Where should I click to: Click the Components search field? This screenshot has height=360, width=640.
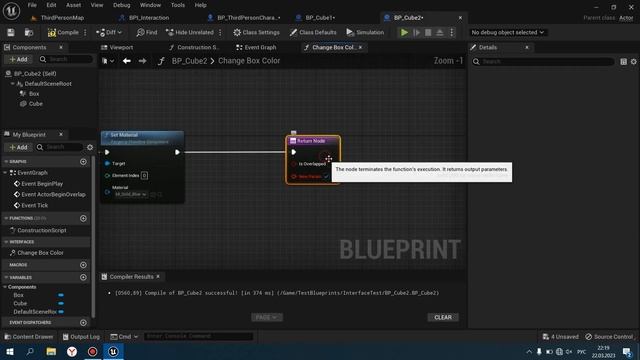(66, 59)
